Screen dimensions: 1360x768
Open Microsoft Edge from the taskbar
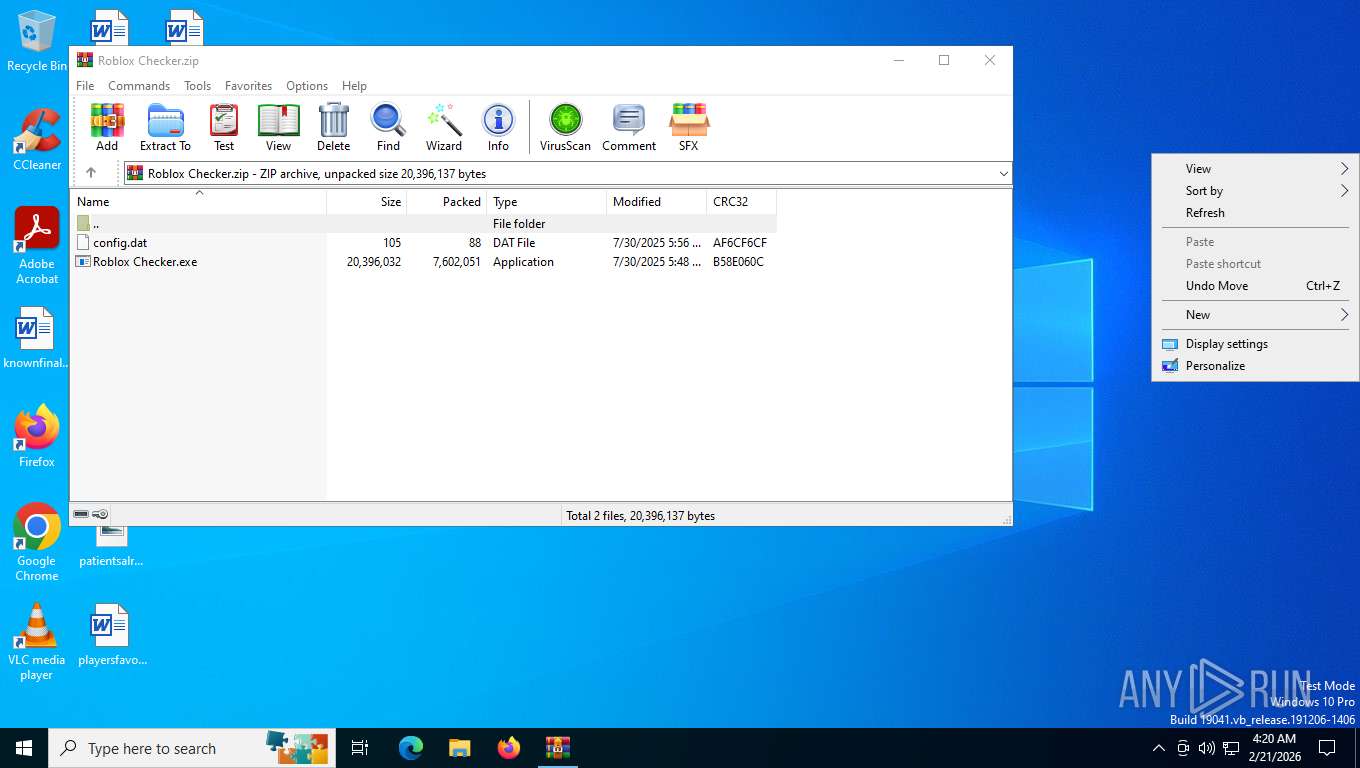pos(411,748)
